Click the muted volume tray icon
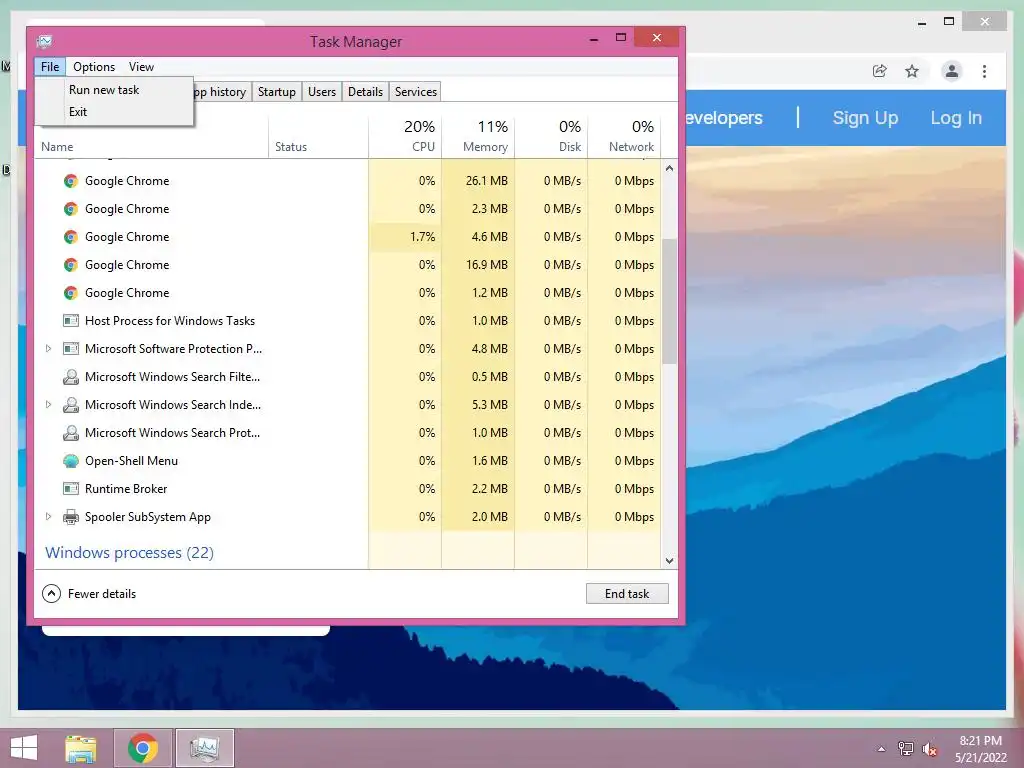The image size is (1024, 768). pos(929,749)
